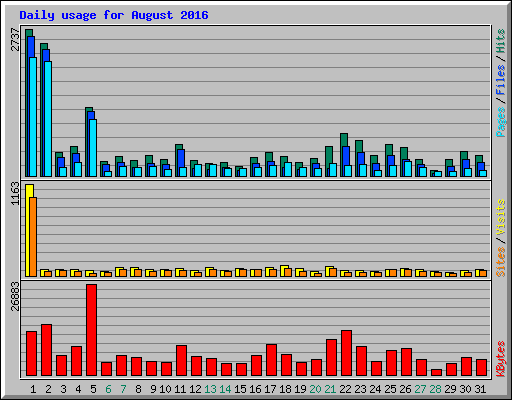Click green weekend day label 7
The width and height of the screenshot is (512, 400).
click(123, 389)
